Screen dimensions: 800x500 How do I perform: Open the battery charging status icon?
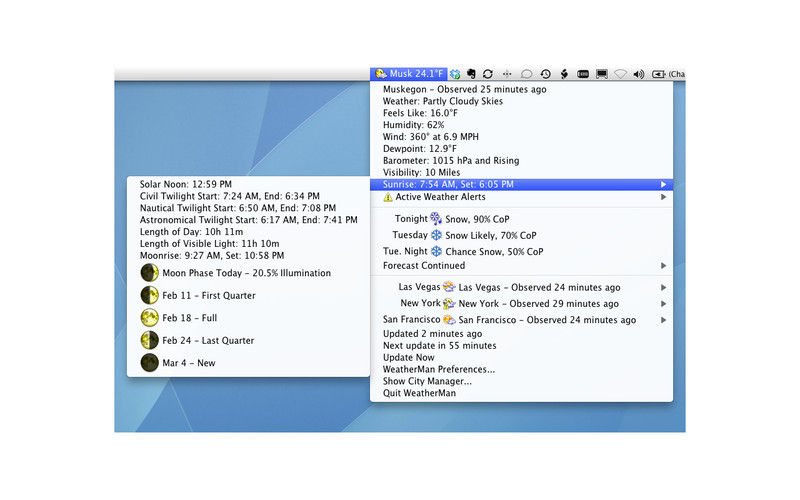pyautogui.click(x=659, y=74)
